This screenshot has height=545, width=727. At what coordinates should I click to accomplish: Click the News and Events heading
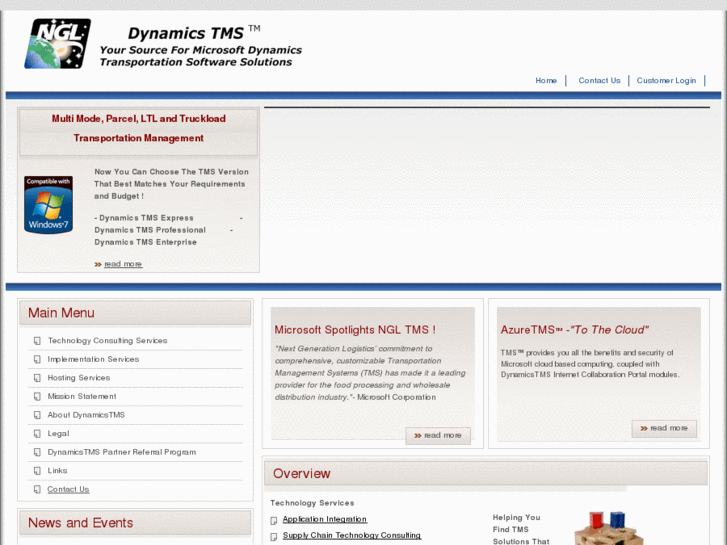tap(80, 523)
